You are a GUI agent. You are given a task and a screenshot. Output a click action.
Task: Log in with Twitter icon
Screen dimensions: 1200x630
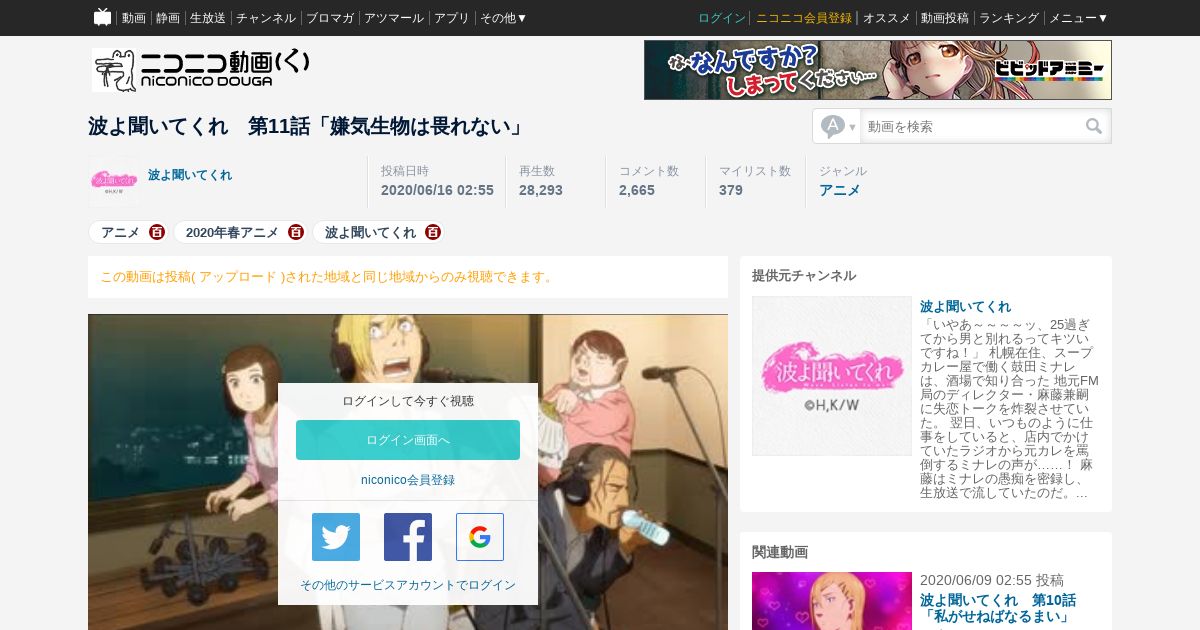click(336, 537)
